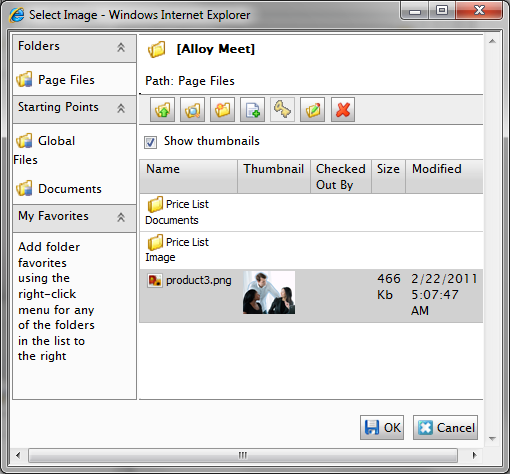The width and height of the screenshot is (510, 474).
Task: Click the OK button
Action: pos(382,427)
